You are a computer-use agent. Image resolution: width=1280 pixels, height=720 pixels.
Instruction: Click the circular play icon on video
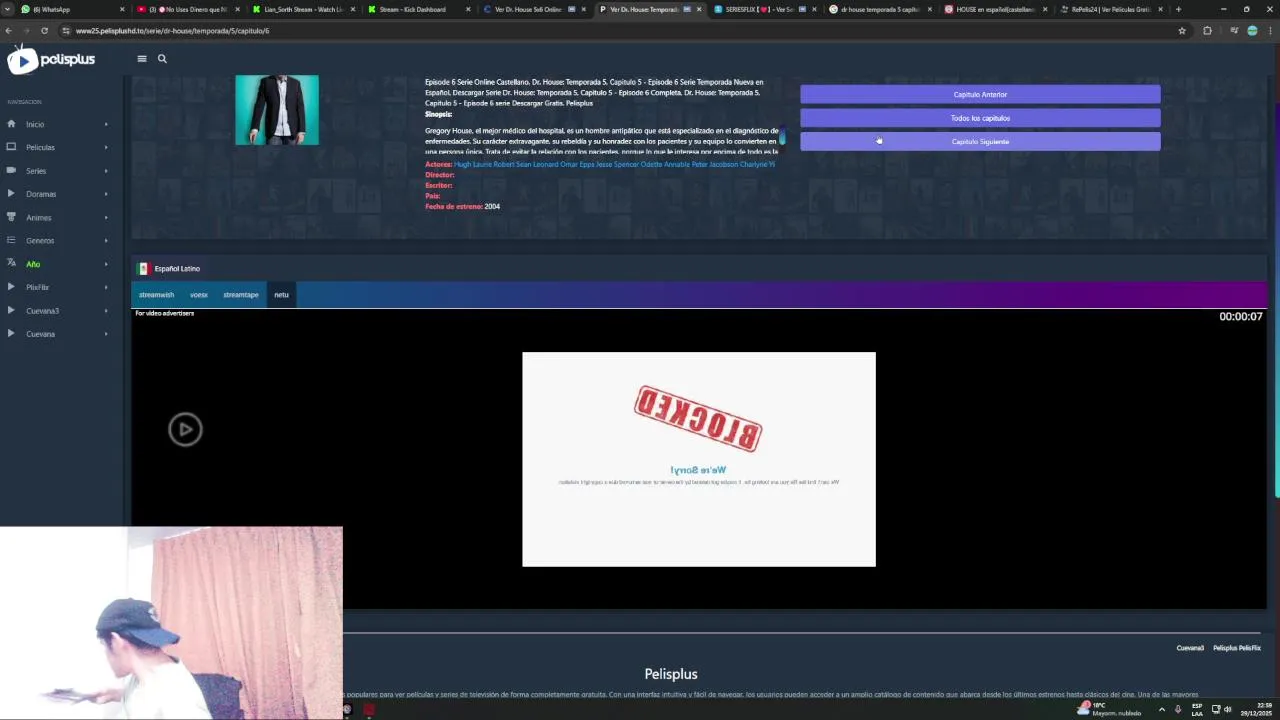click(x=185, y=430)
